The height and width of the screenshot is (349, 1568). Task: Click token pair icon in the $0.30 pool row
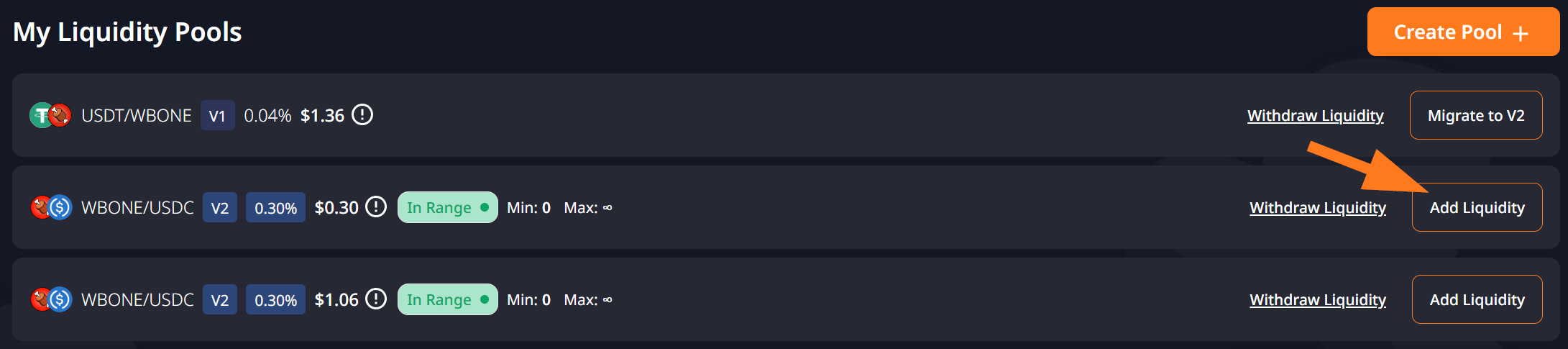point(51,207)
